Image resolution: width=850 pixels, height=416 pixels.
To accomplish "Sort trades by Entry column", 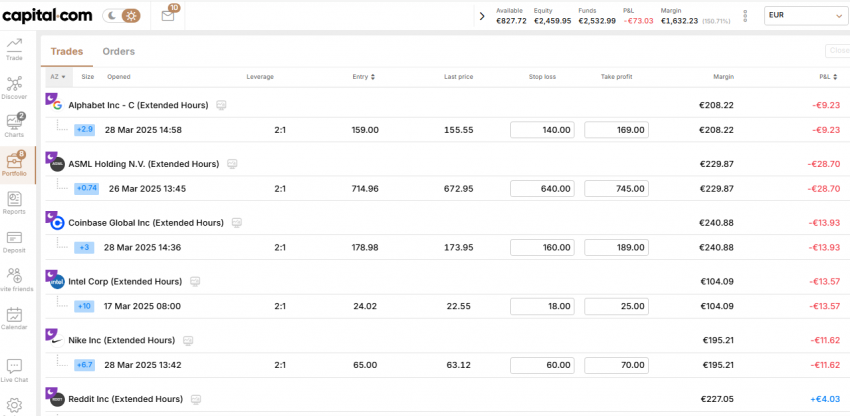I will coord(363,77).
